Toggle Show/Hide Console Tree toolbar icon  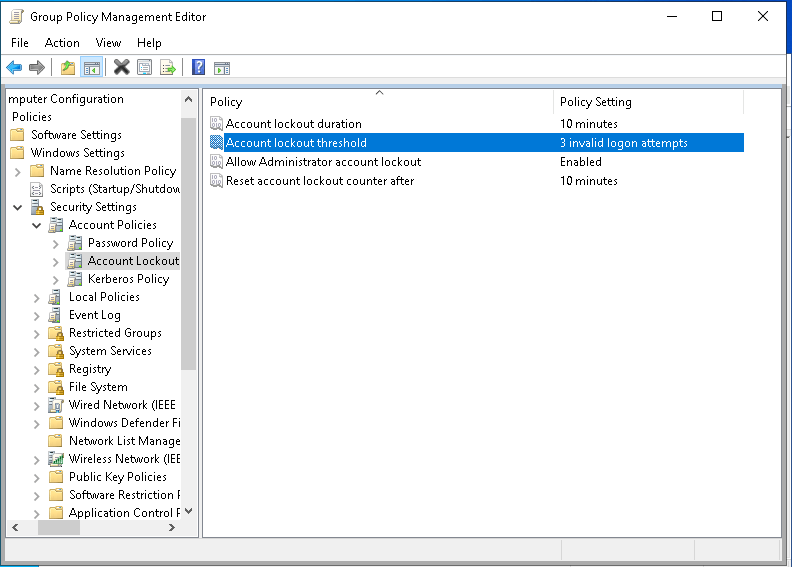tap(92, 68)
